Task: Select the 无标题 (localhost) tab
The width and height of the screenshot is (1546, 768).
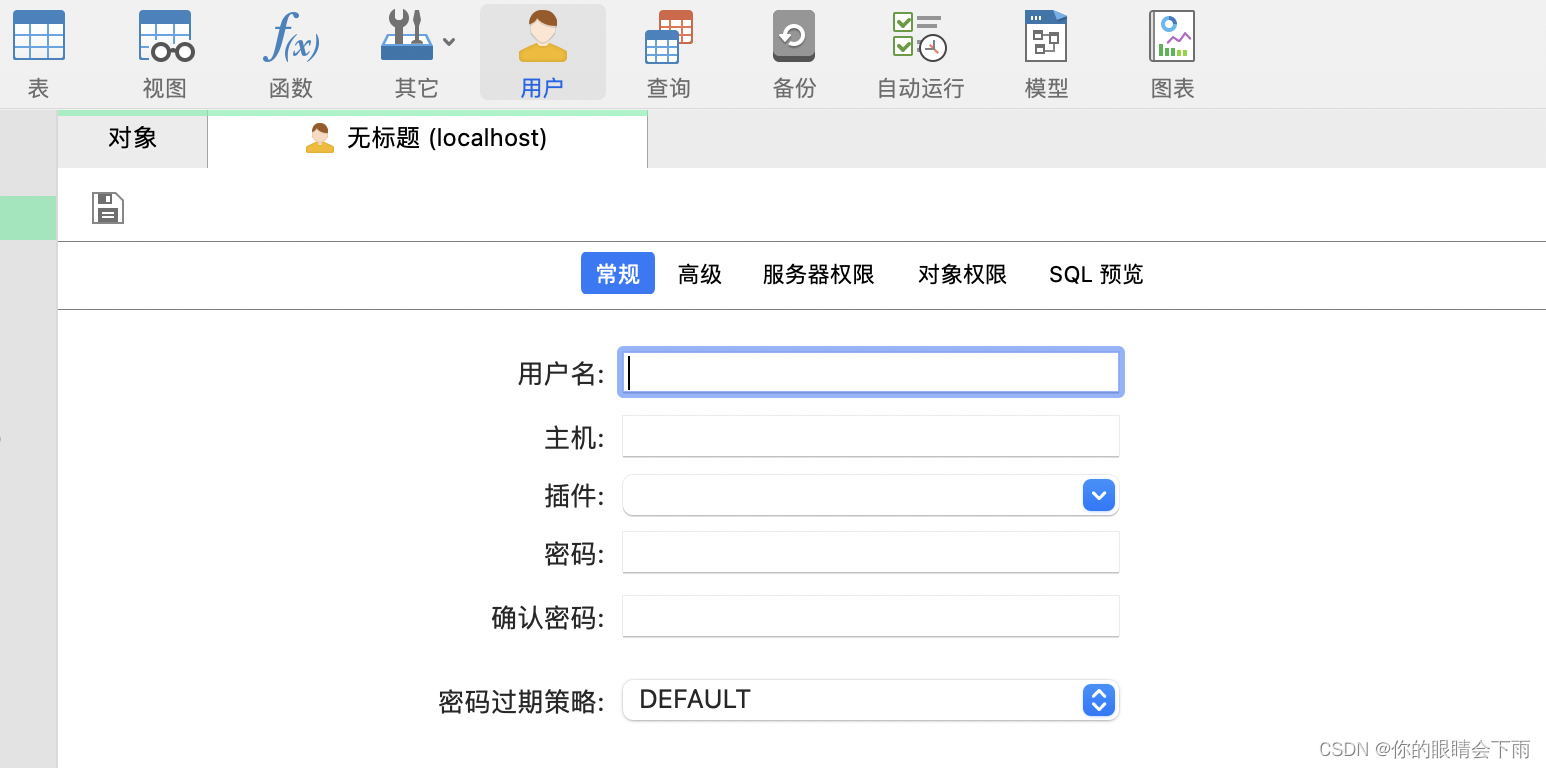Action: point(428,138)
